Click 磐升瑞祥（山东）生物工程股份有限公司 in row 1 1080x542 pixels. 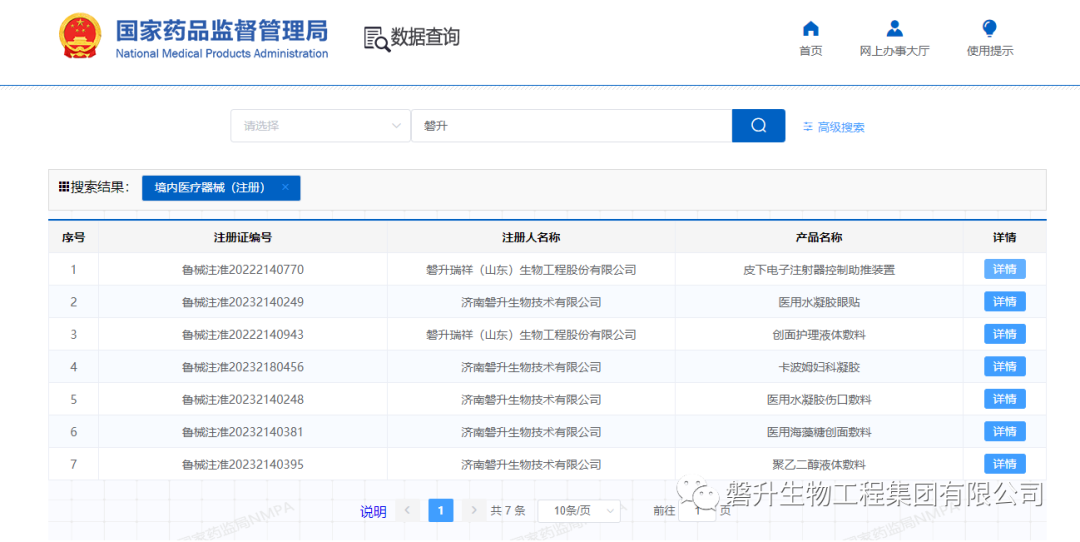[x=530, y=269]
